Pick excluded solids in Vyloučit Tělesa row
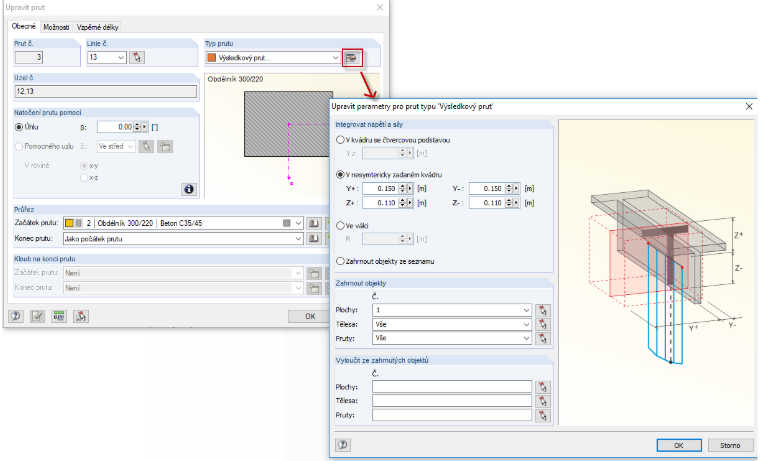760x461 pixels. coord(543,401)
